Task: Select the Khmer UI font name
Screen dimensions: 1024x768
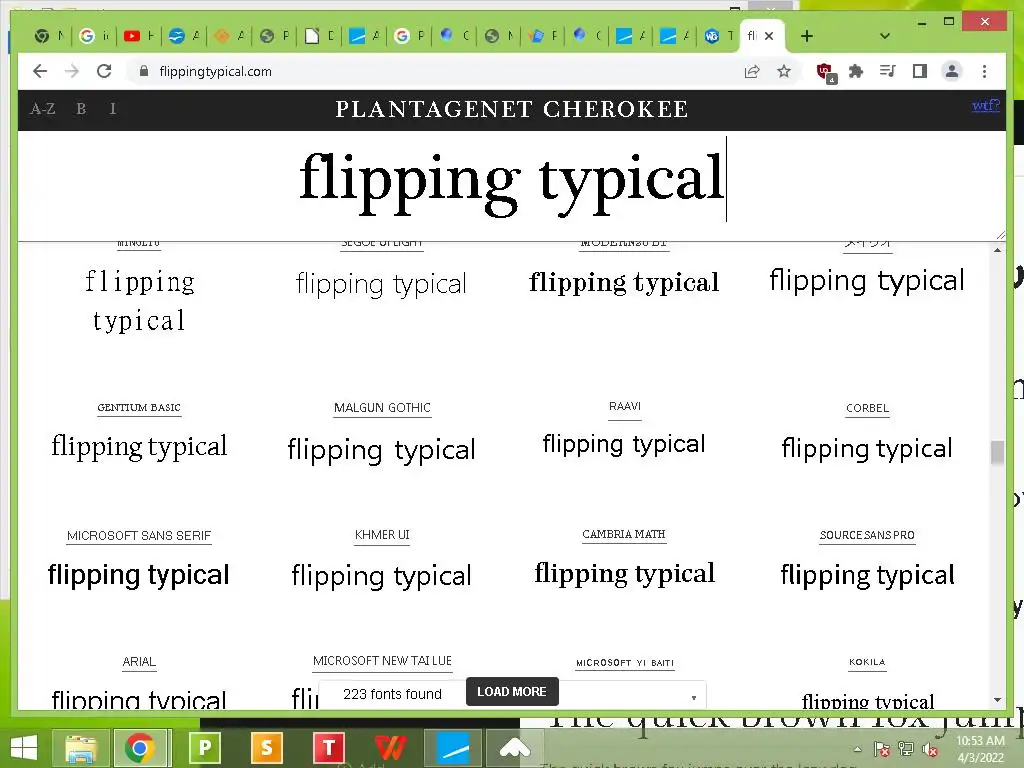Action: pyautogui.click(x=382, y=535)
